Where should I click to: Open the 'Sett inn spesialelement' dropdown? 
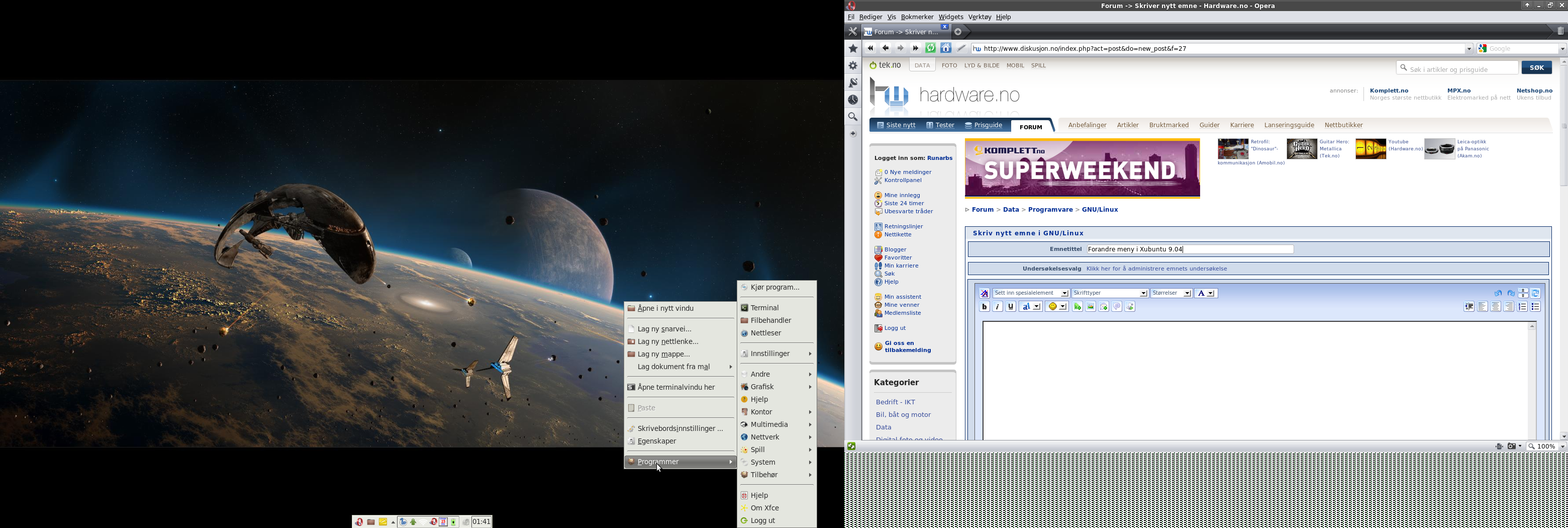[1031, 294]
